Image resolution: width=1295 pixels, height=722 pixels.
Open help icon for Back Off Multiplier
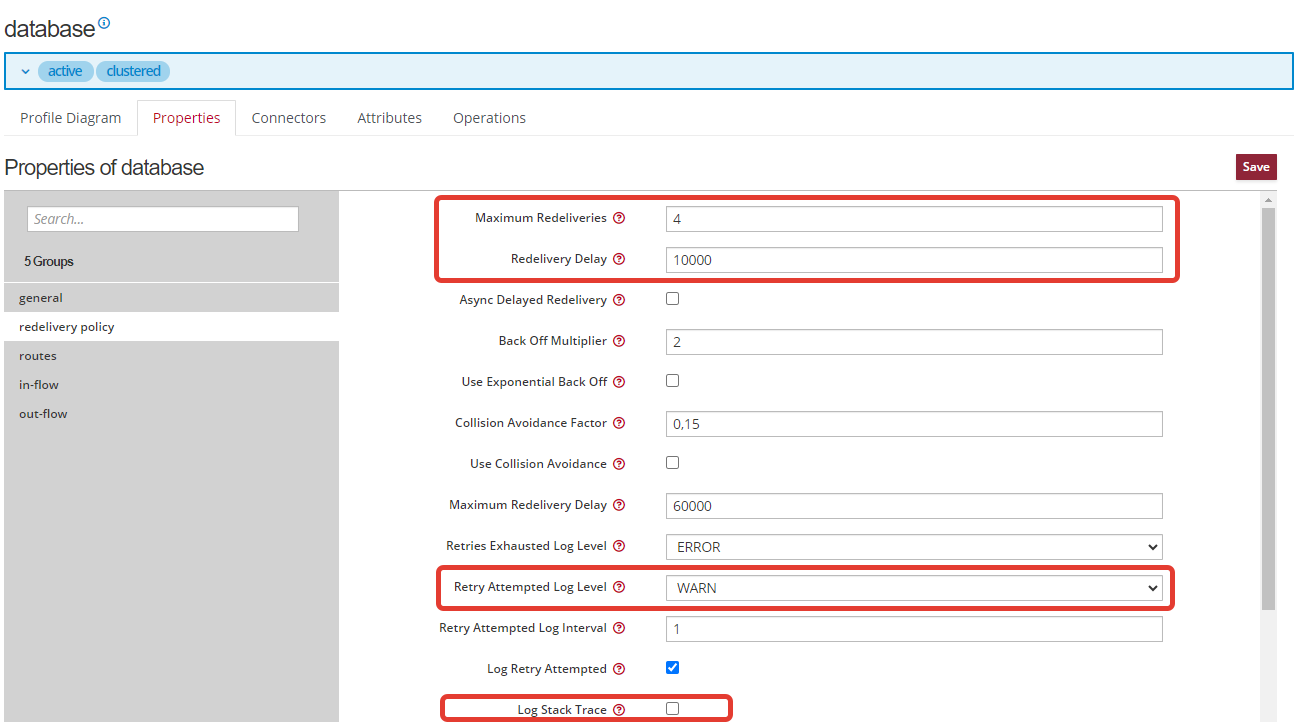619,341
